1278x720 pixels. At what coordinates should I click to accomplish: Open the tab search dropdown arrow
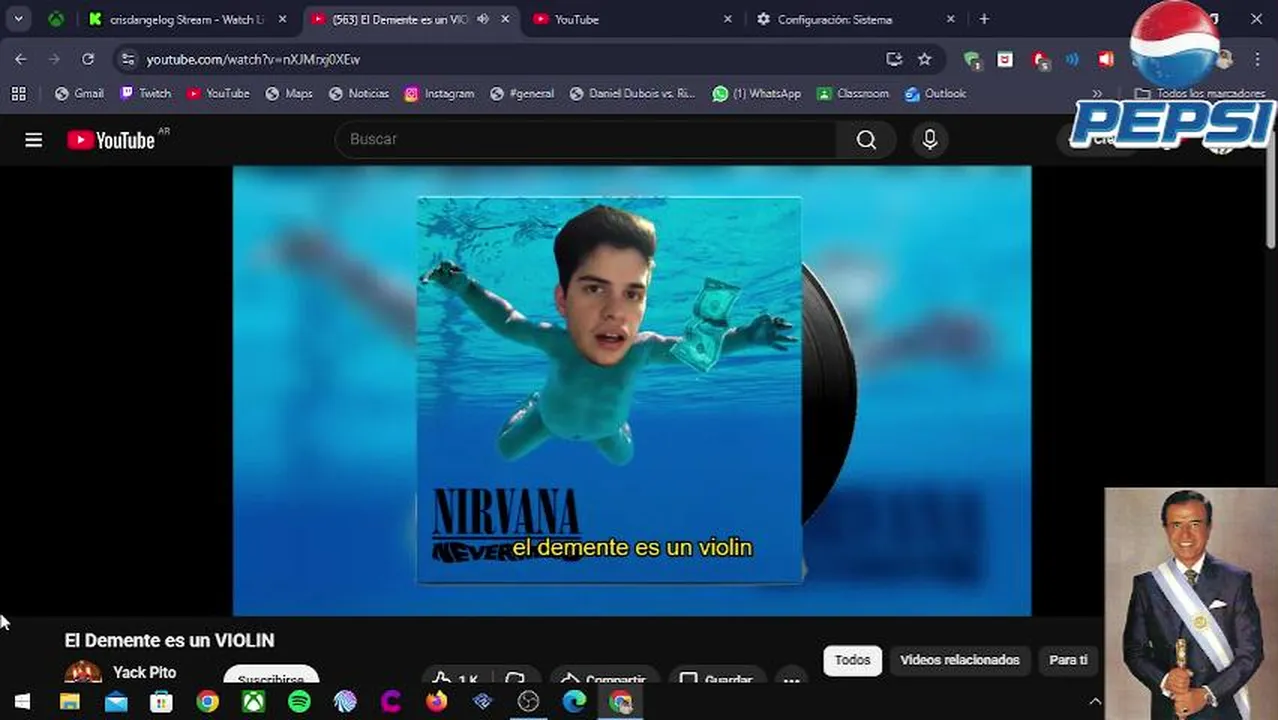(x=18, y=19)
